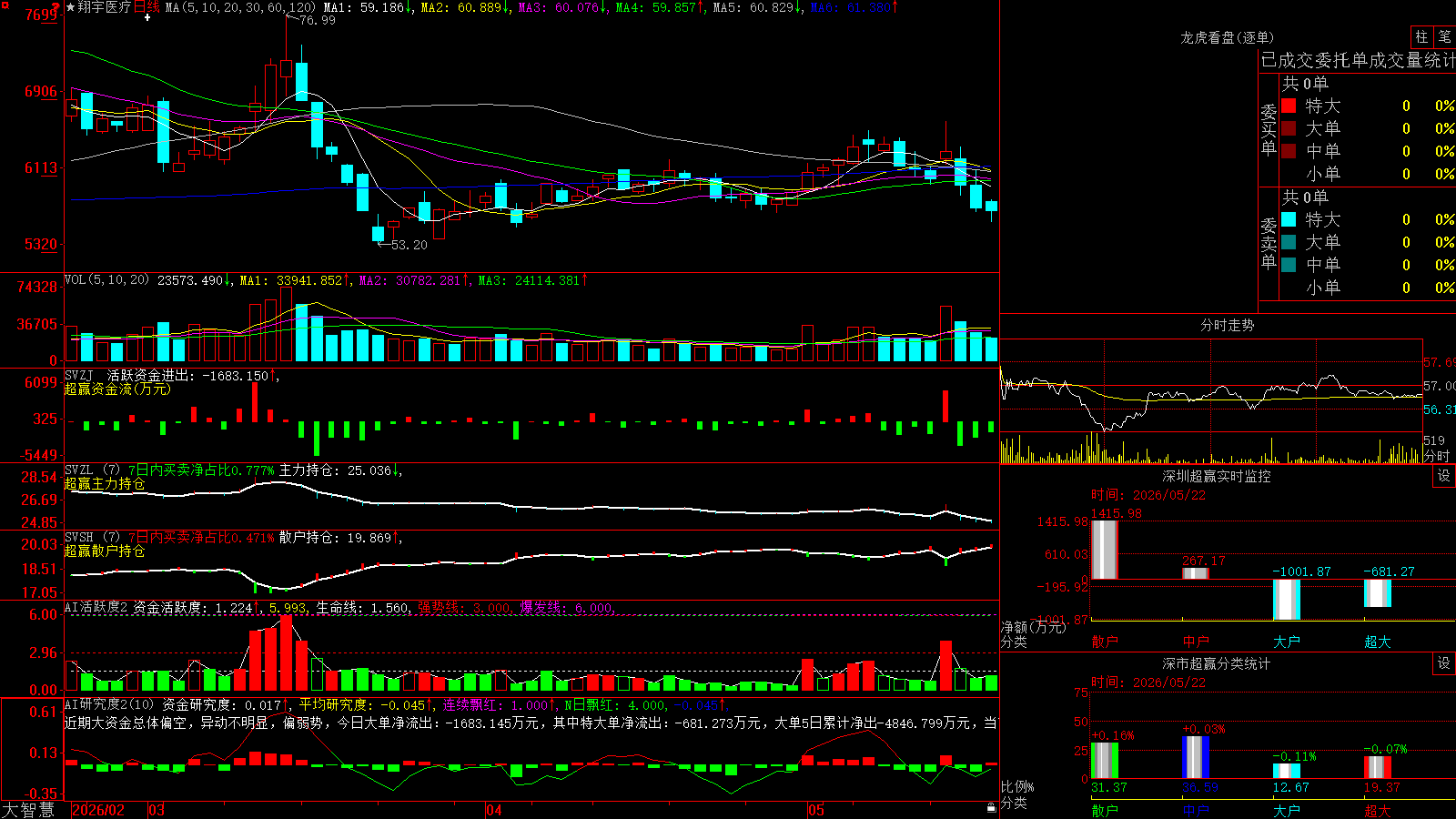The width and height of the screenshot is (1456, 819).
Task: Click the 爆发线: 6.000 label
Action: pyautogui.click(x=566, y=608)
